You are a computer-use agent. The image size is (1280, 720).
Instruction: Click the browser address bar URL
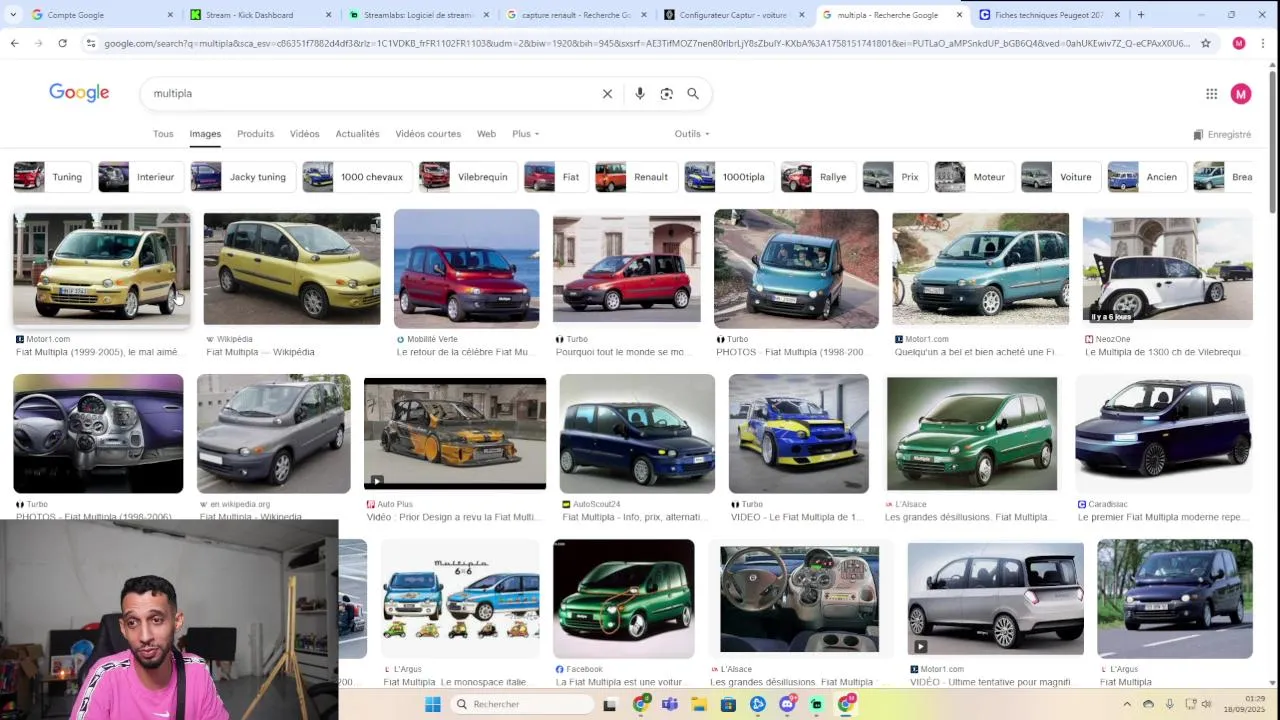tap(646, 43)
